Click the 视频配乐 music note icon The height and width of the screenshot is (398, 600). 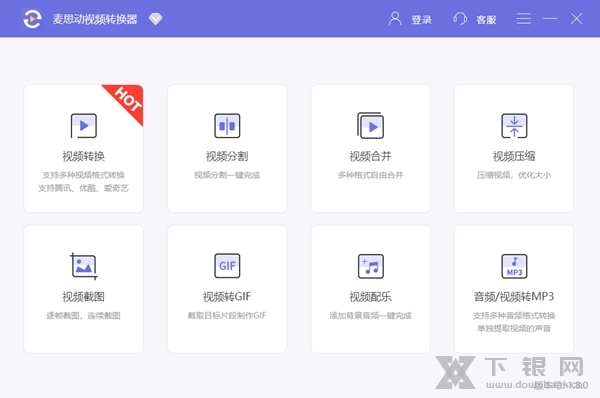pos(370,266)
